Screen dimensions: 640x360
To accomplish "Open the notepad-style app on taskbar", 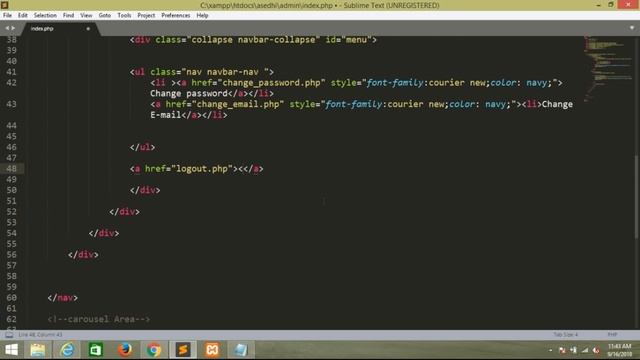I will [241, 350].
